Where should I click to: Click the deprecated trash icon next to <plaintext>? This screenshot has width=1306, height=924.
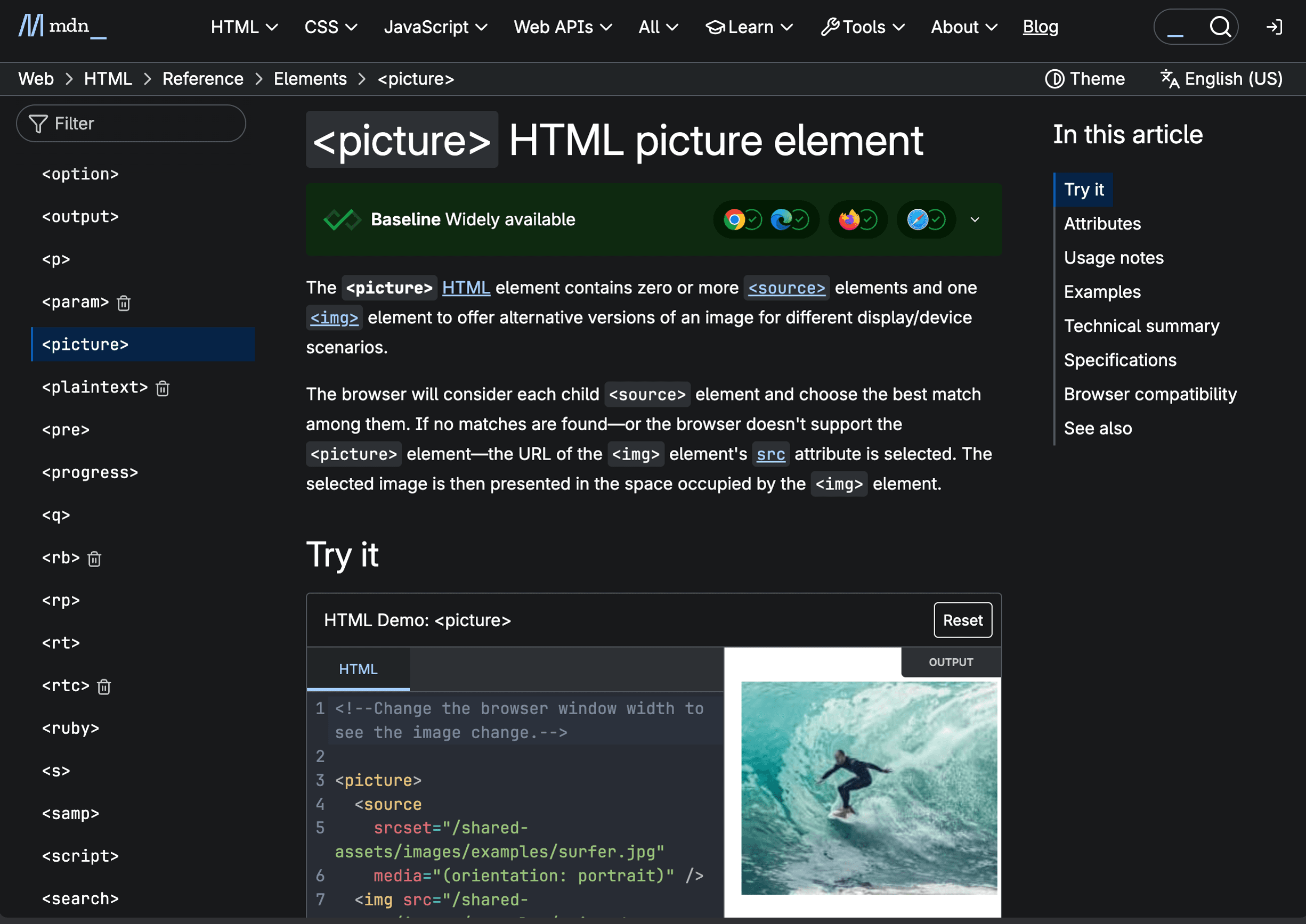click(163, 388)
